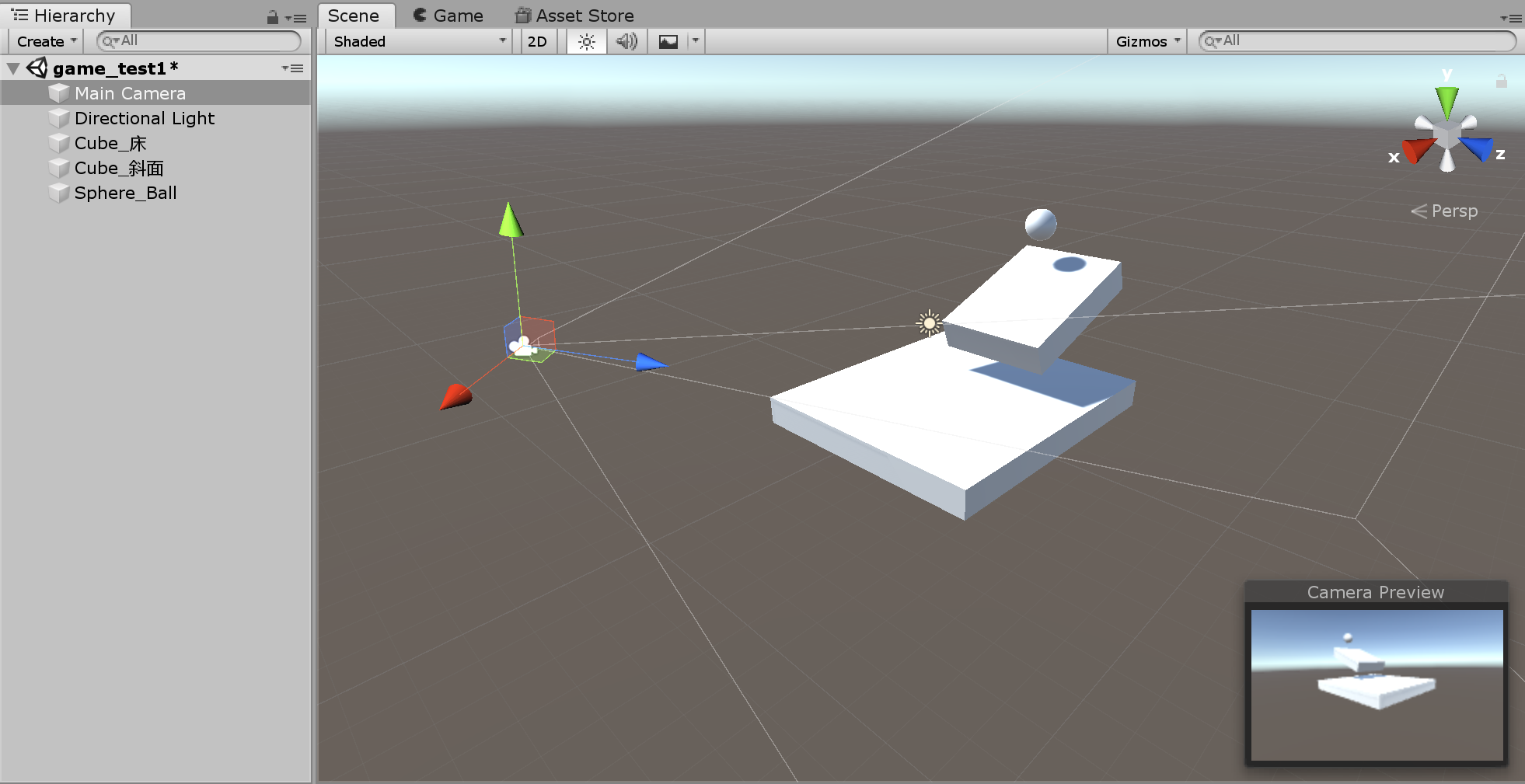The height and width of the screenshot is (784, 1525).
Task: Click the Hierarchy search field
Action: pyautogui.click(x=199, y=41)
